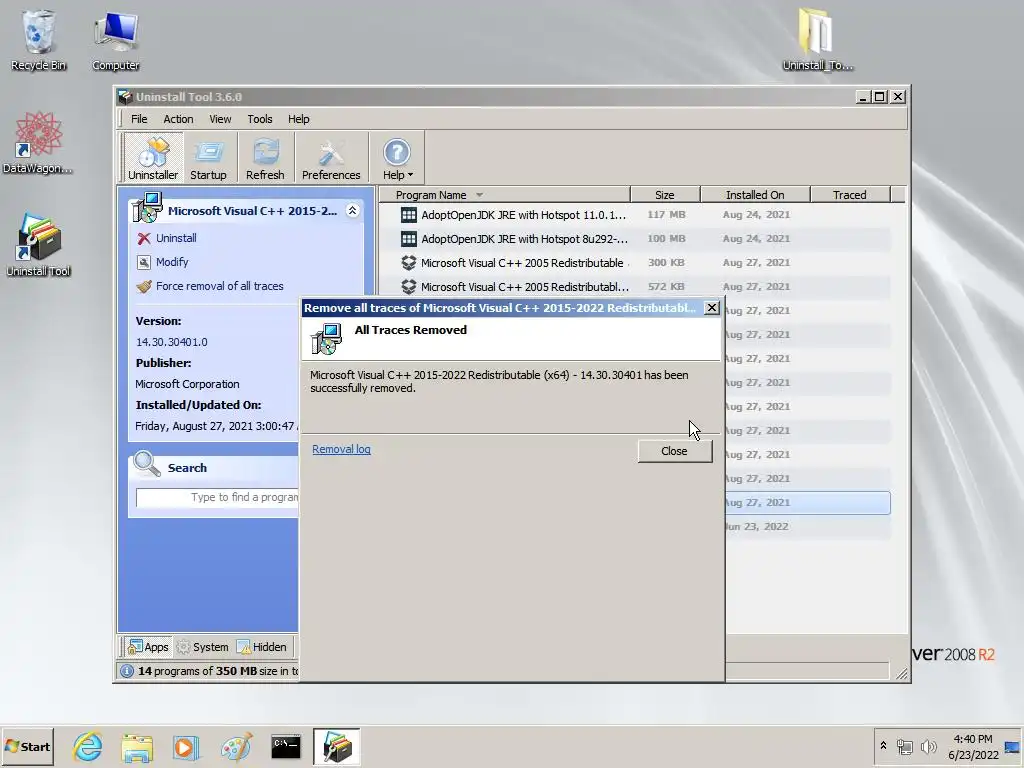Open the Uninstaller toolbar section
The height and width of the screenshot is (768, 1024).
pyautogui.click(x=153, y=157)
